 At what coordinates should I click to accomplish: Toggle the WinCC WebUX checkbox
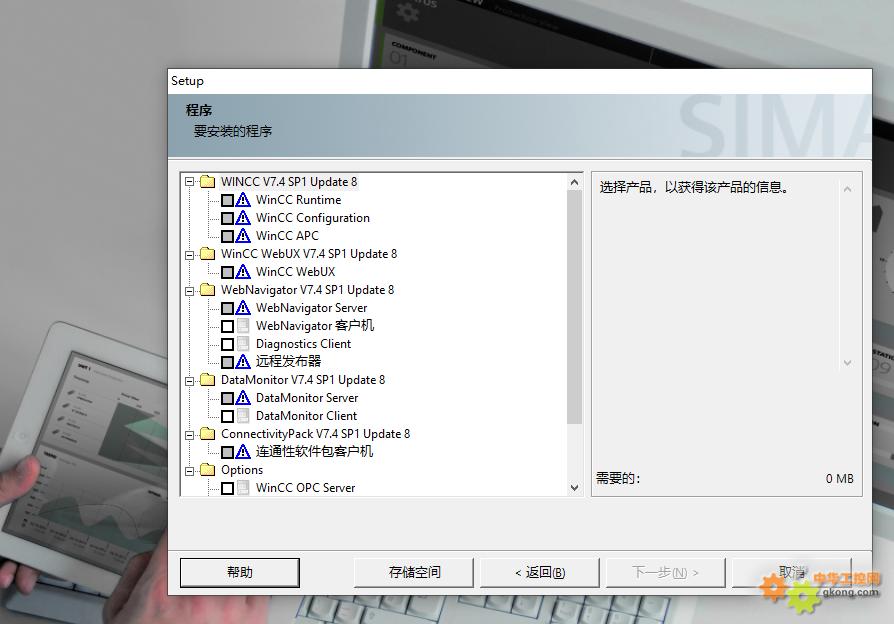pos(227,272)
